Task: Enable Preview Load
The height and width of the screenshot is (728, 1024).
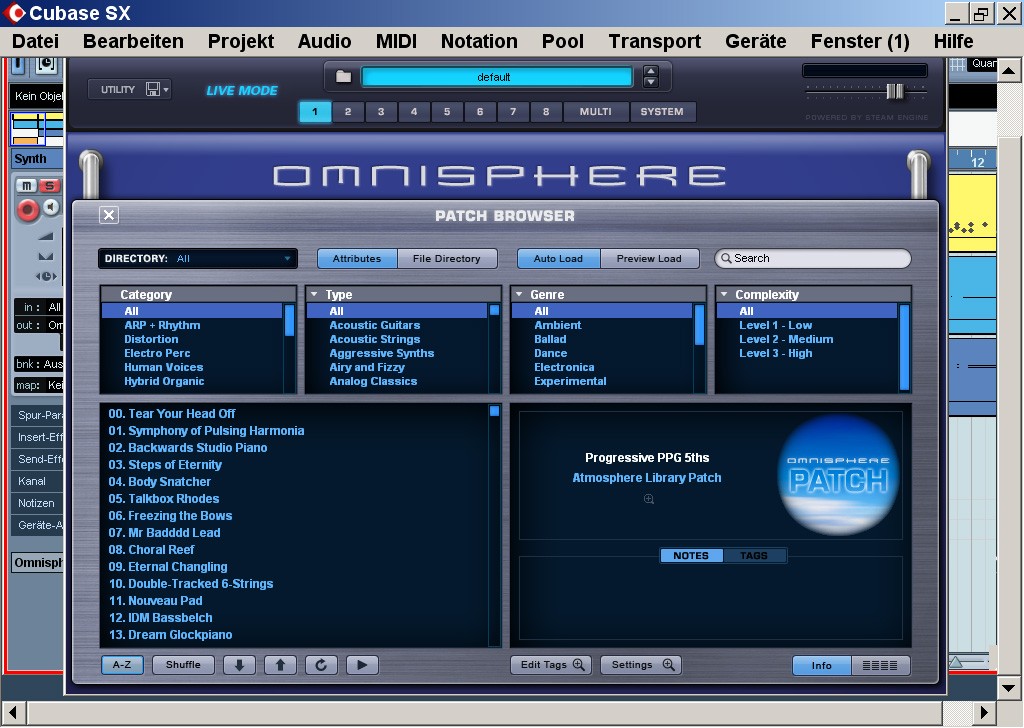Action: [x=649, y=259]
